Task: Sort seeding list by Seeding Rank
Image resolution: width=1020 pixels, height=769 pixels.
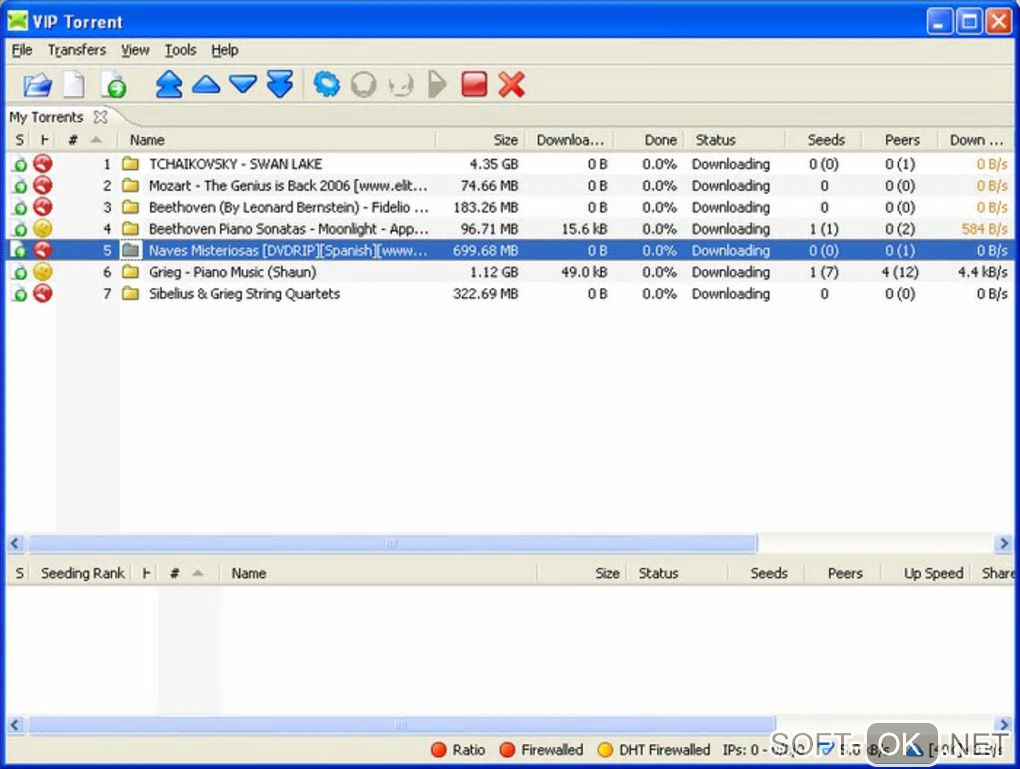Action: coord(83,573)
